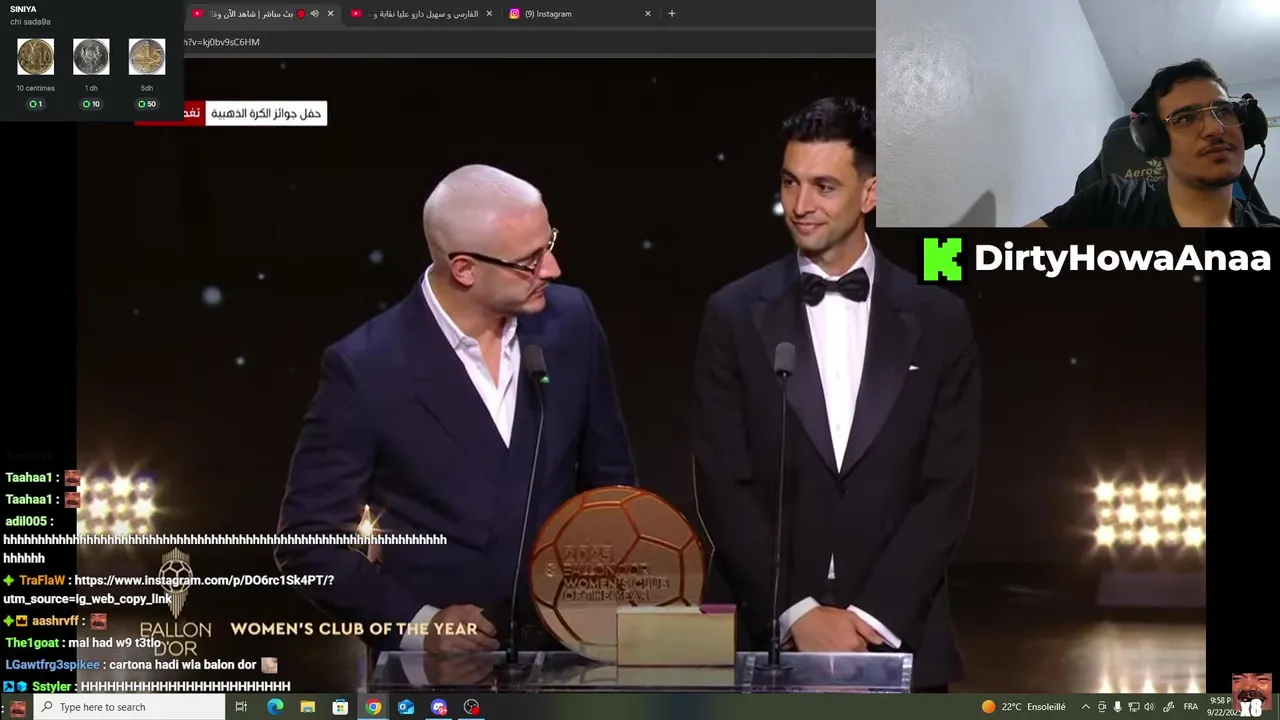Open the recording app taskbar icon
1280x720 pixels.
[471, 707]
